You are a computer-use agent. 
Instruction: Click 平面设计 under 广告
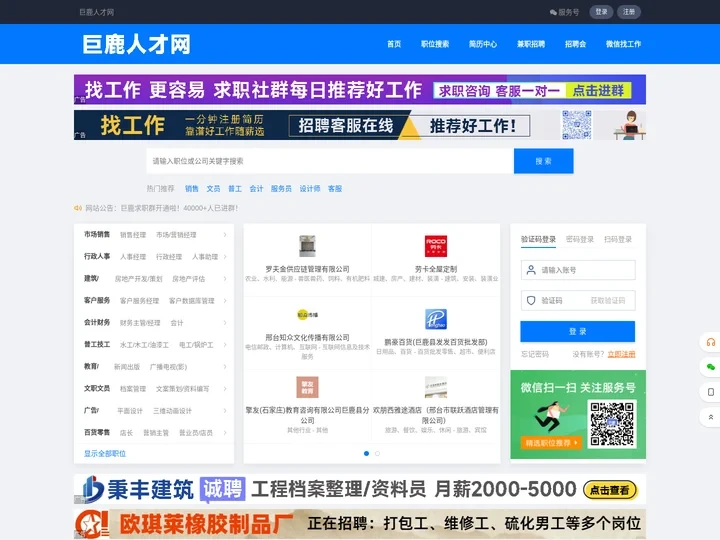tap(130, 411)
